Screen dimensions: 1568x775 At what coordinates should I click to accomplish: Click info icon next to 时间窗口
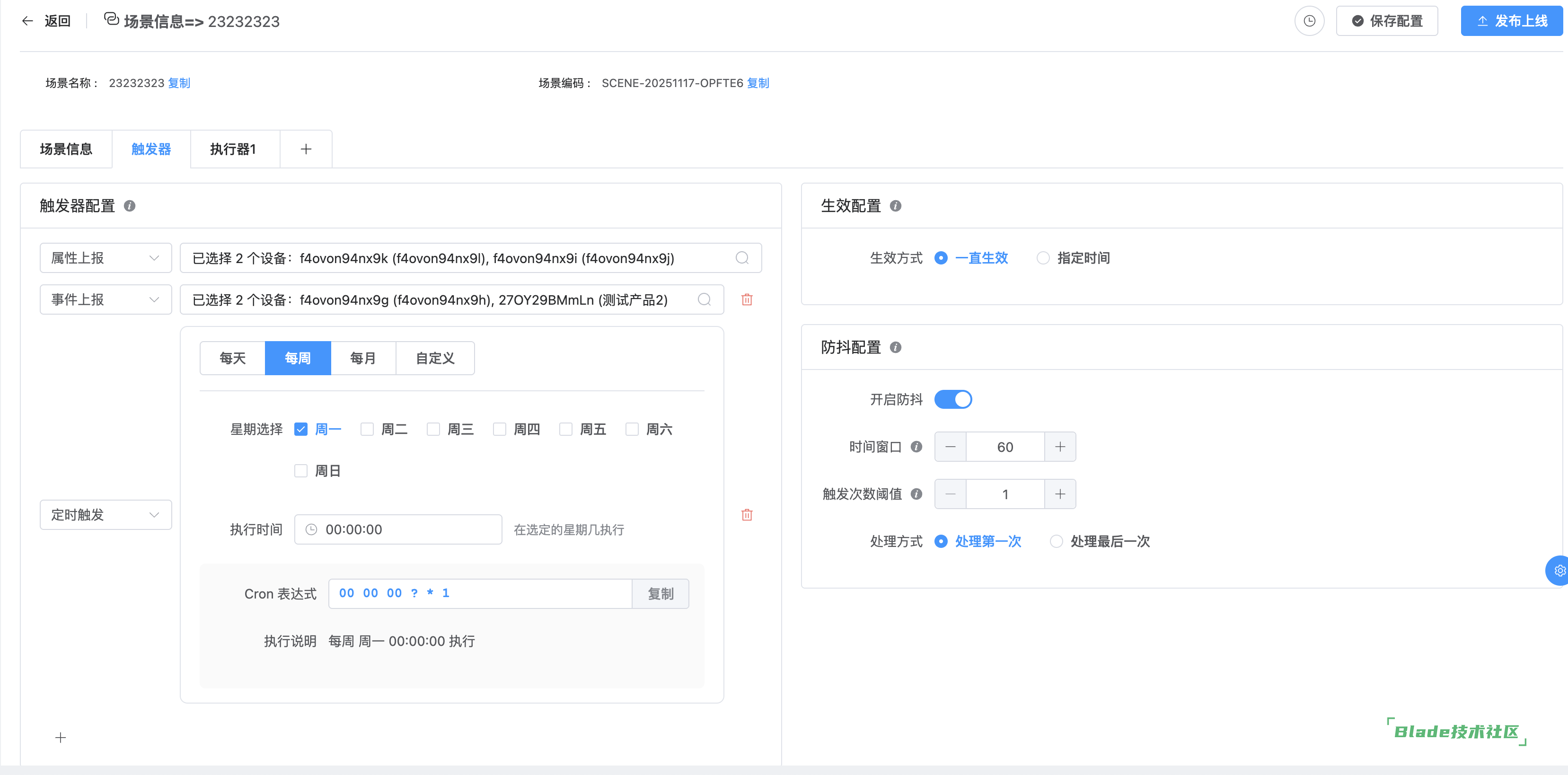[x=916, y=447]
